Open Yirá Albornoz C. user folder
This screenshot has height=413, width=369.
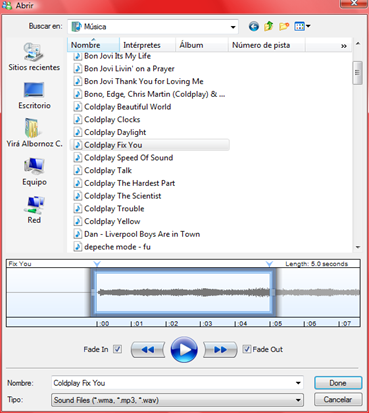[x=34, y=133]
